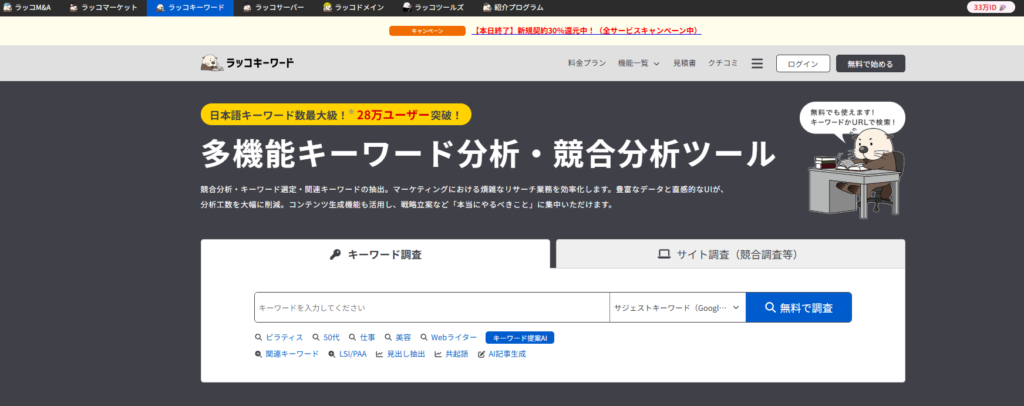This screenshot has width=1024, height=406.
Task: Expand the 機能一覧 menu
Action: click(x=639, y=63)
